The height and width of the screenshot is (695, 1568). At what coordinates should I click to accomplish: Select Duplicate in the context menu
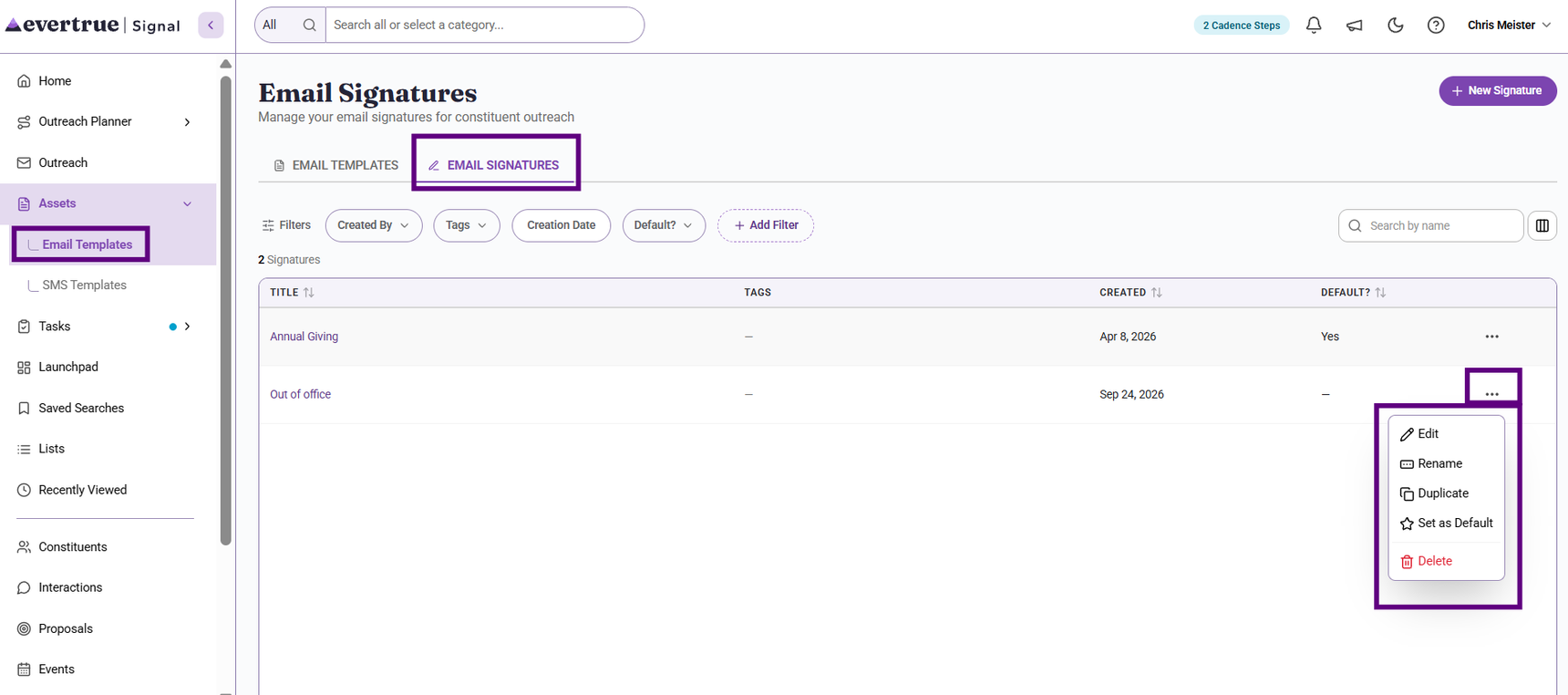(x=1446, y=493)
